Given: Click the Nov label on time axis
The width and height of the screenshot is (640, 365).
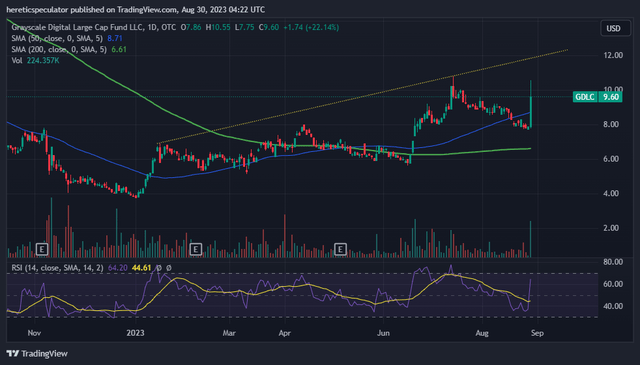Looking at the screenshot, I should [x=34, y=333].
